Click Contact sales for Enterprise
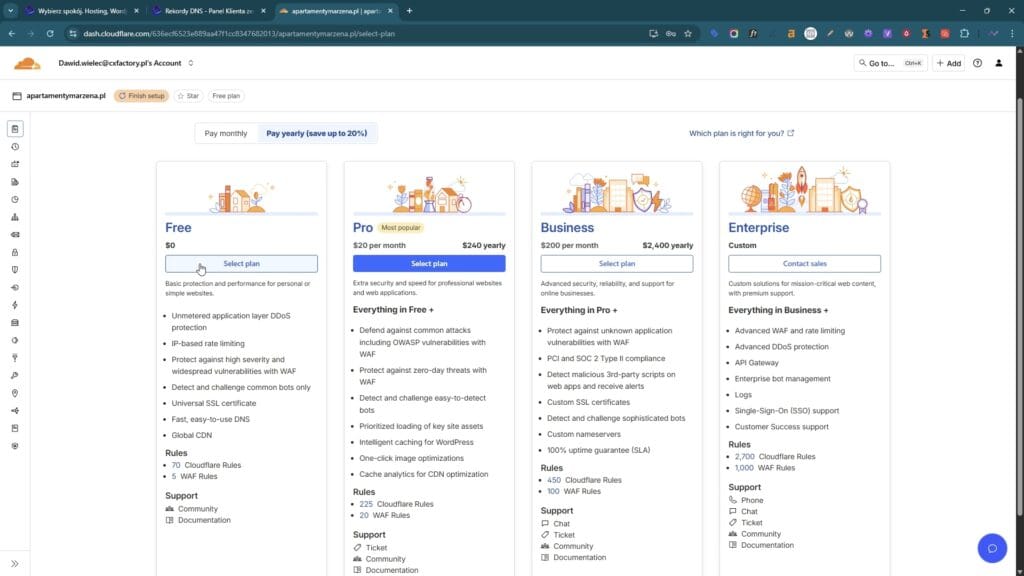The height and width of the screenshot is (576, 1024). [x=805, y=264]
